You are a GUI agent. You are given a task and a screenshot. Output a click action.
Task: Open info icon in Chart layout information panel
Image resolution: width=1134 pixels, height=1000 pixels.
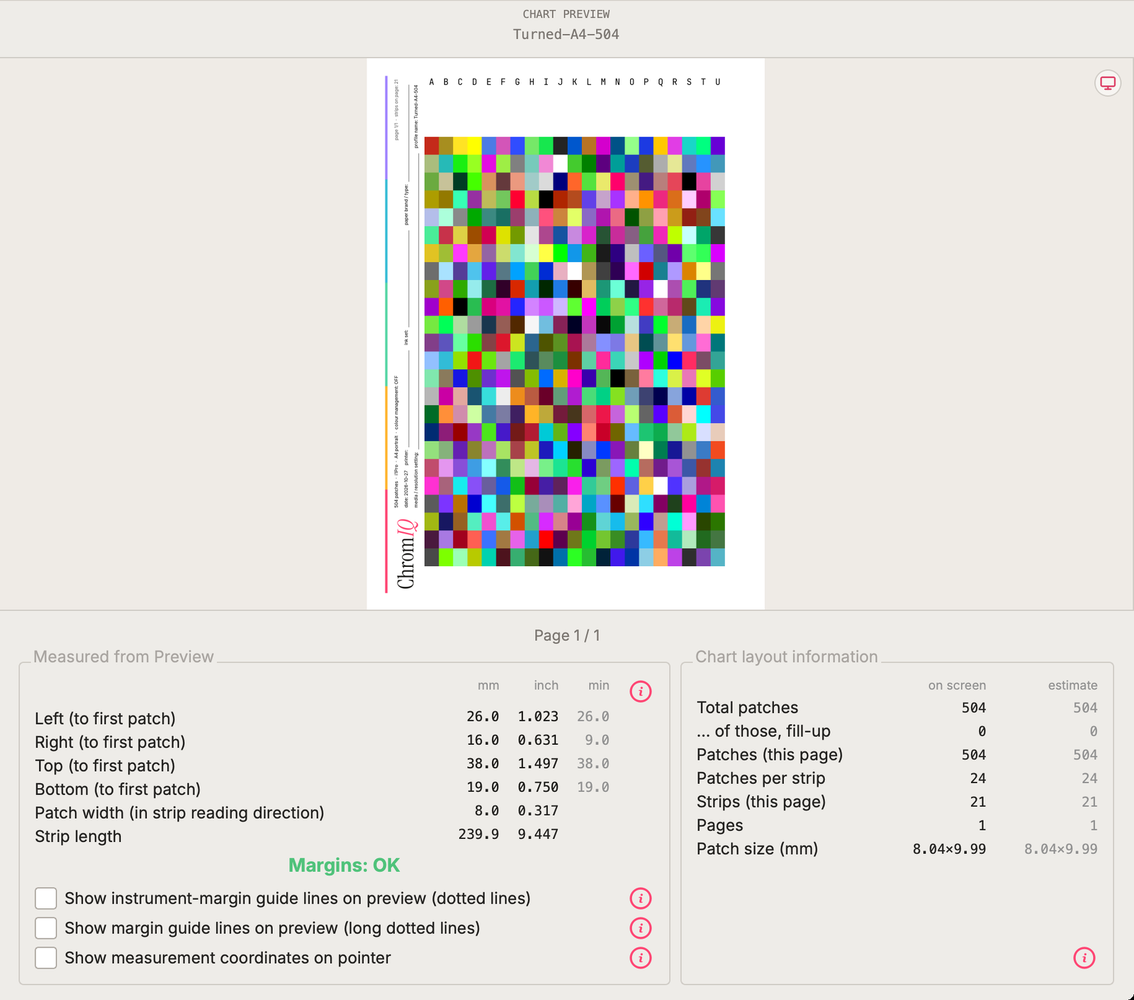click(x=1083, y=958)
